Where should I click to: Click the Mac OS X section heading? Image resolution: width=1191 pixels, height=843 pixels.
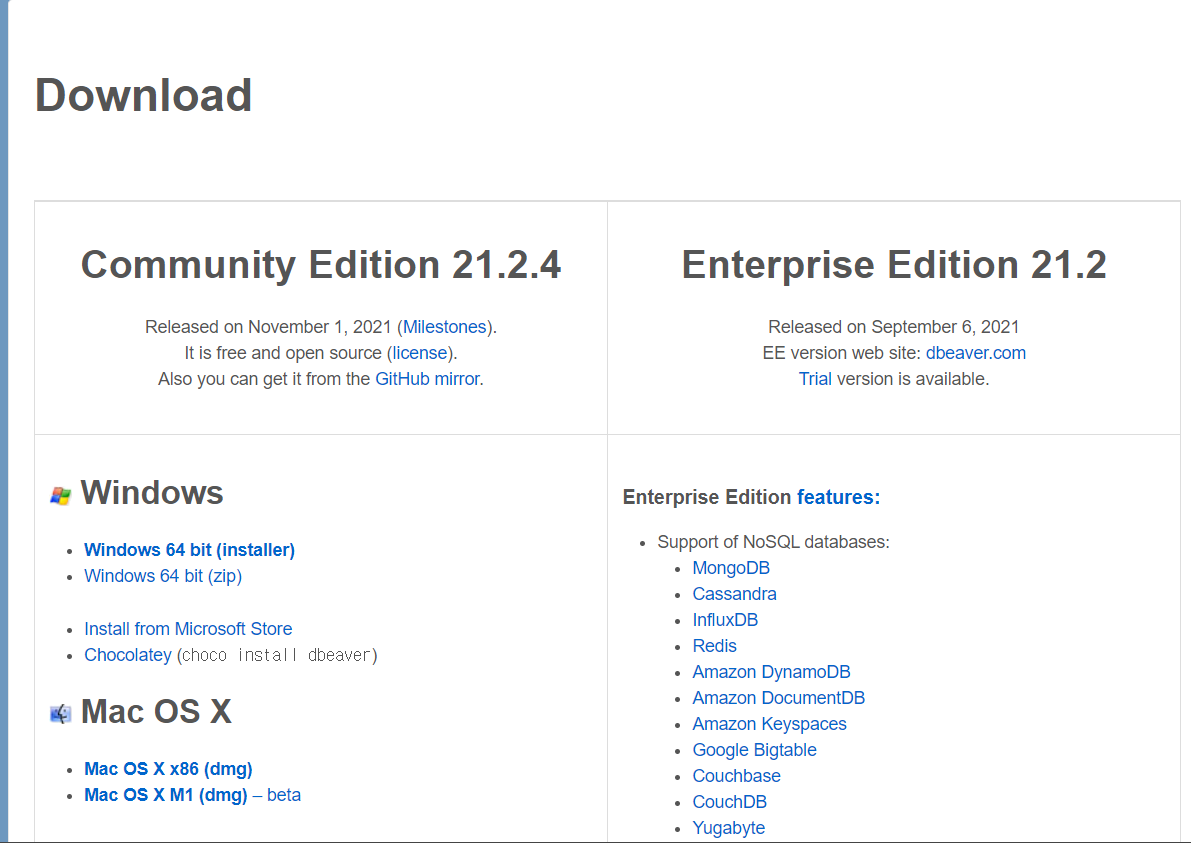coord(156,712)
